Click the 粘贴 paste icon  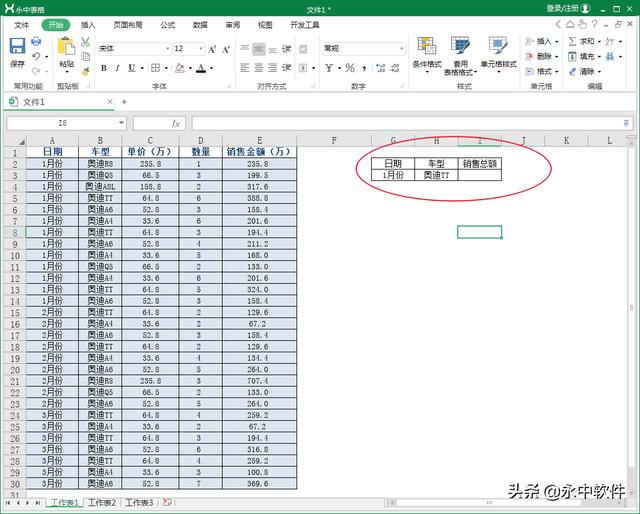point(66,47)
